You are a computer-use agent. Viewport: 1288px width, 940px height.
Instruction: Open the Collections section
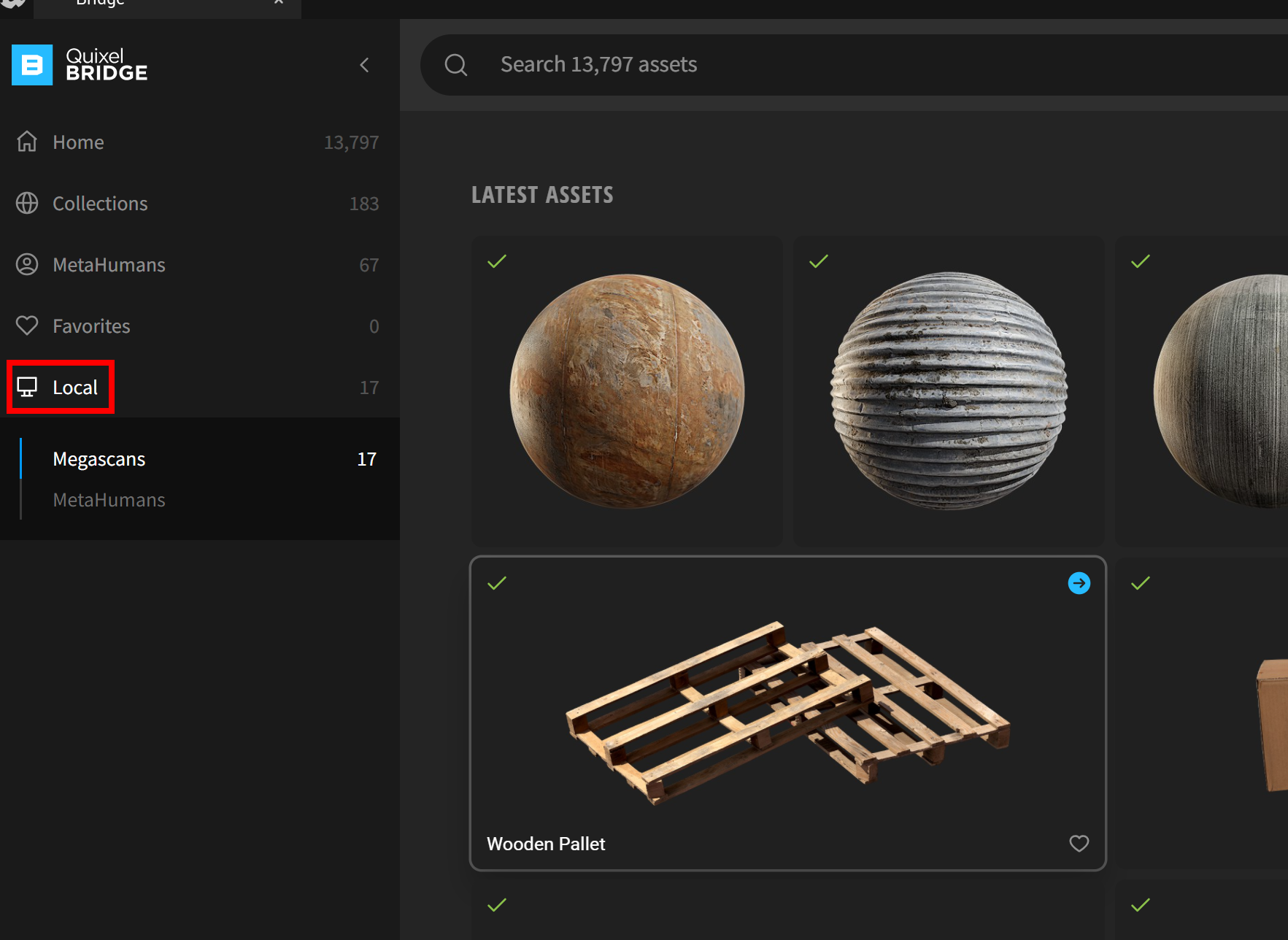(x=200, y=203)
